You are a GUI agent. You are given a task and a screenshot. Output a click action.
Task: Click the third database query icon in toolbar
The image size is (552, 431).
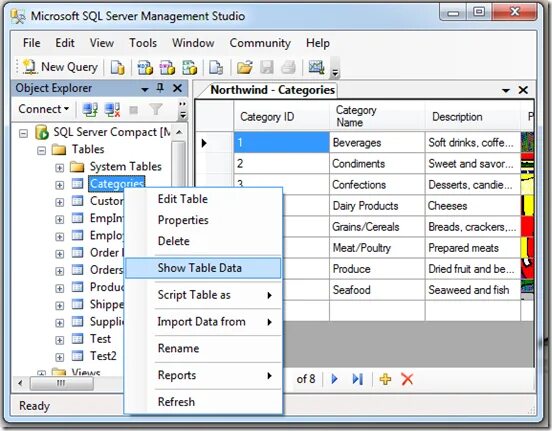[189, 67]
